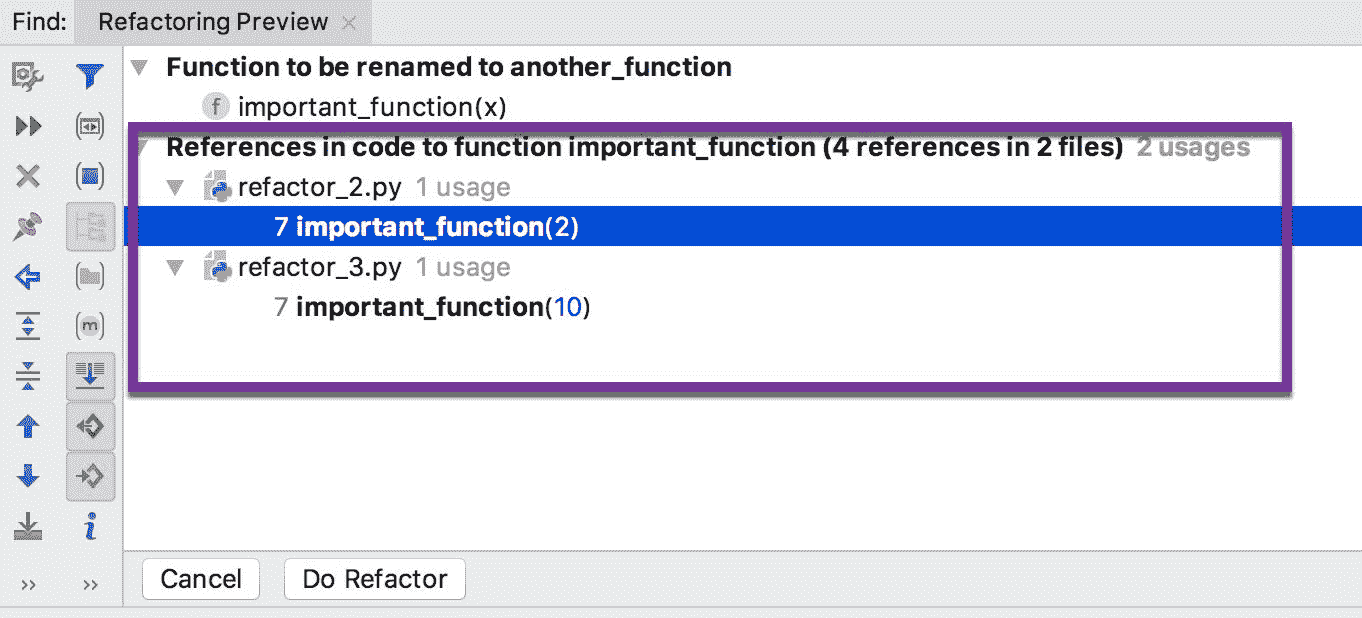This screenshot has width=1362, height=618.
Task: Pin the tab with the pushpin icon
Action: [28, 226]
